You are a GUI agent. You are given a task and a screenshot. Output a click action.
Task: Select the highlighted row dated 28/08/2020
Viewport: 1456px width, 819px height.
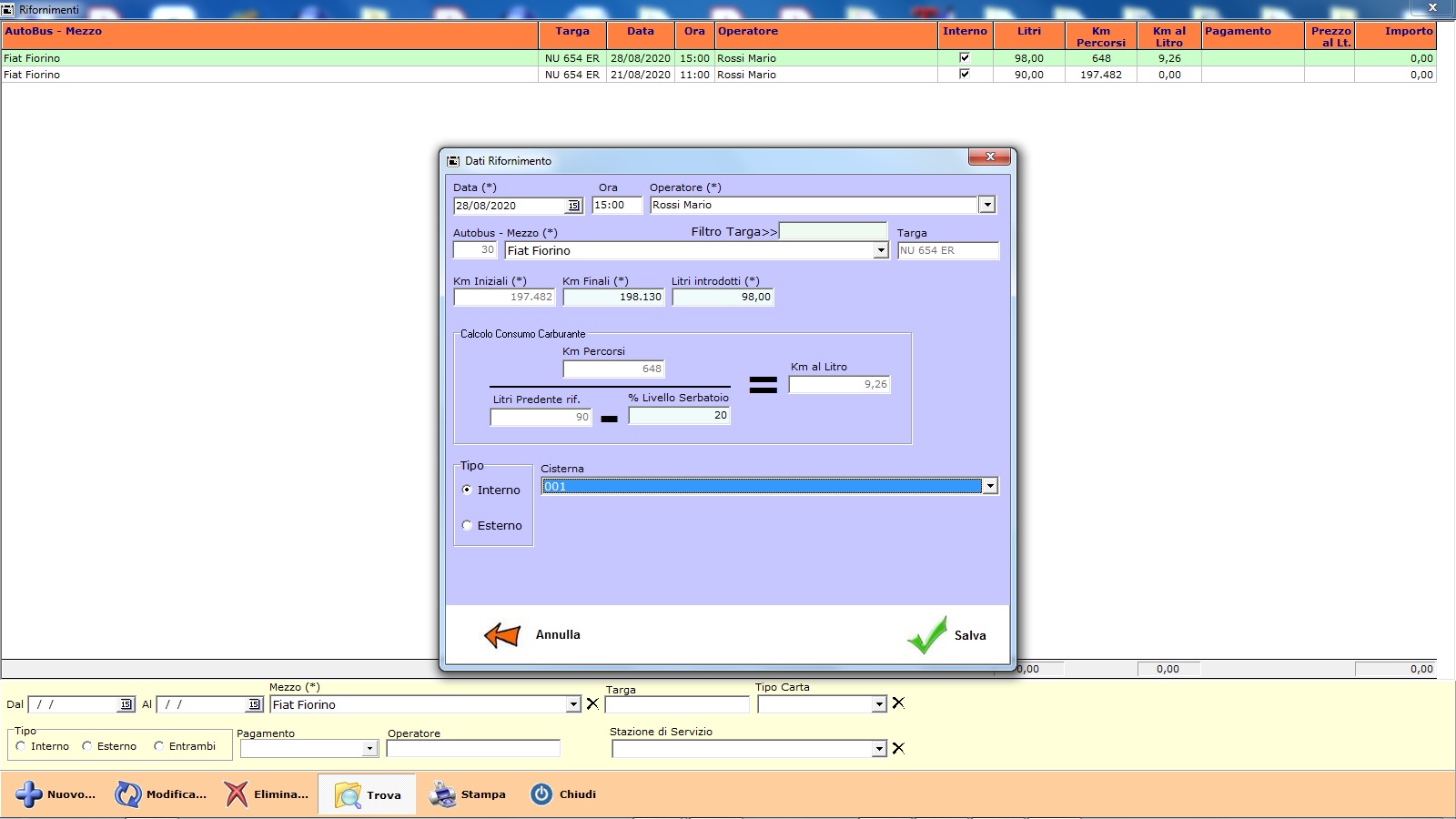click(x=719, y=58)
